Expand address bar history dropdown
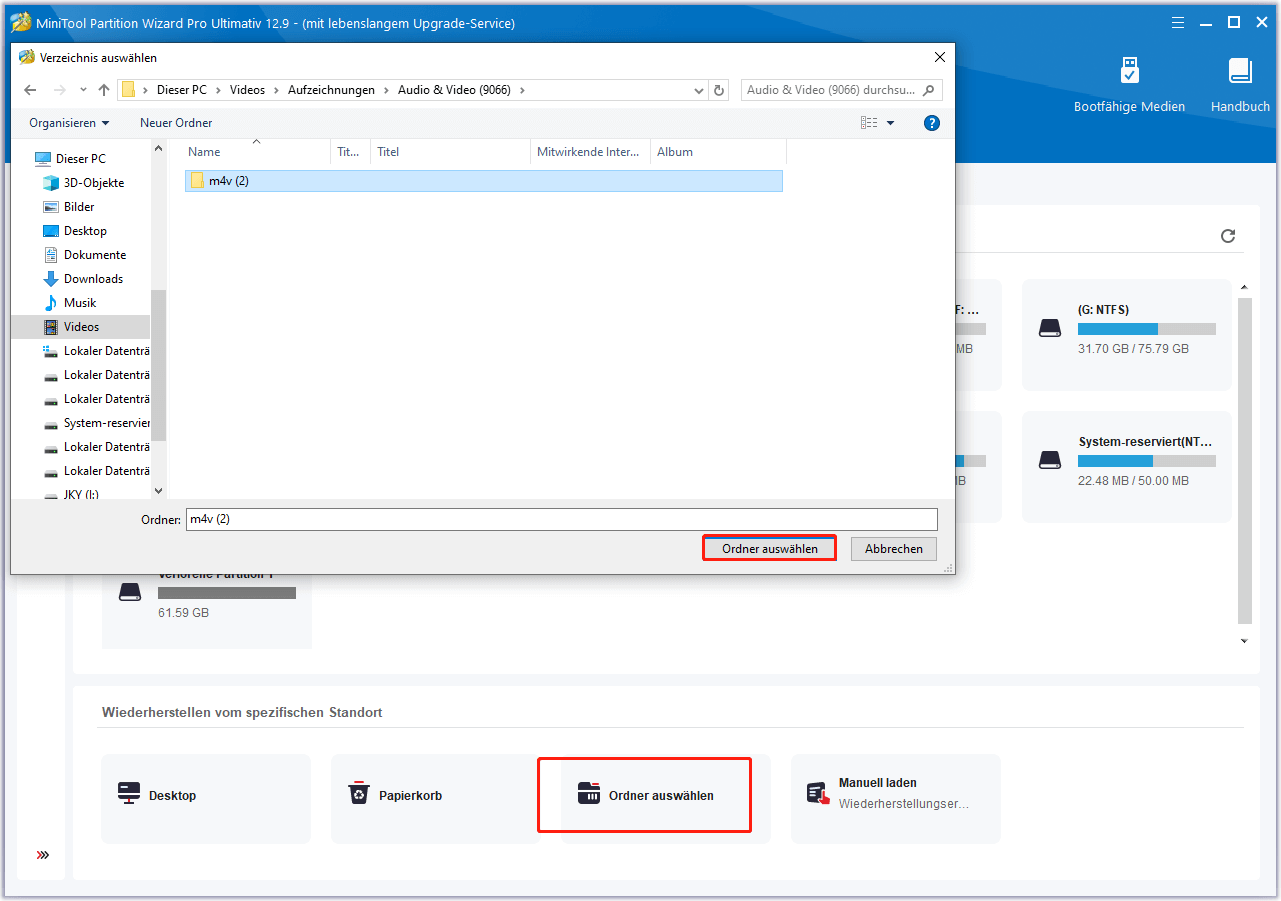The image size is (1281, 901). pyautogui.click(x=699, y=90)
